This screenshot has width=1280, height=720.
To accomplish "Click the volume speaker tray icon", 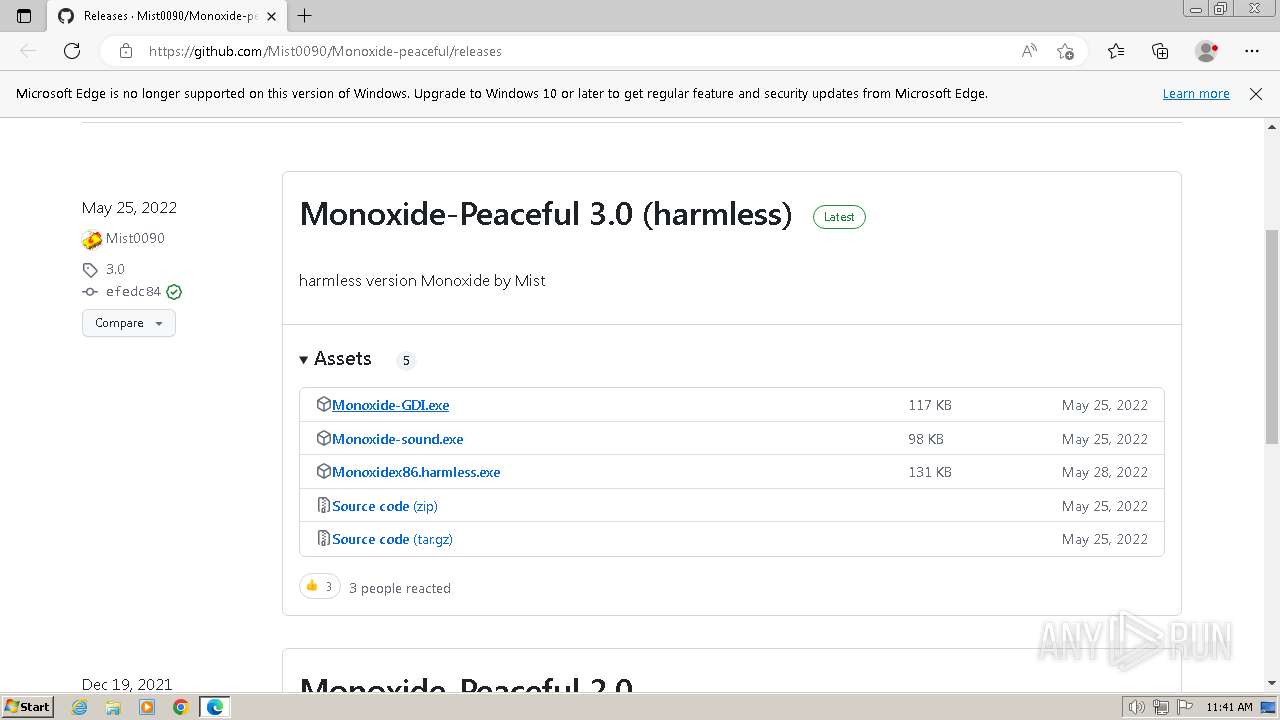I will click(x=1137, y=707).
